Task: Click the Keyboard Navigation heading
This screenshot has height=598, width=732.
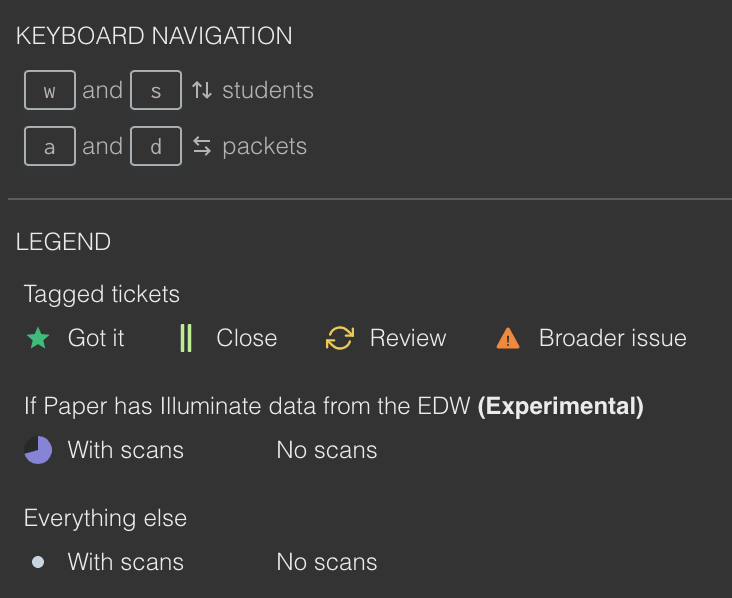Action: [154, 36]
